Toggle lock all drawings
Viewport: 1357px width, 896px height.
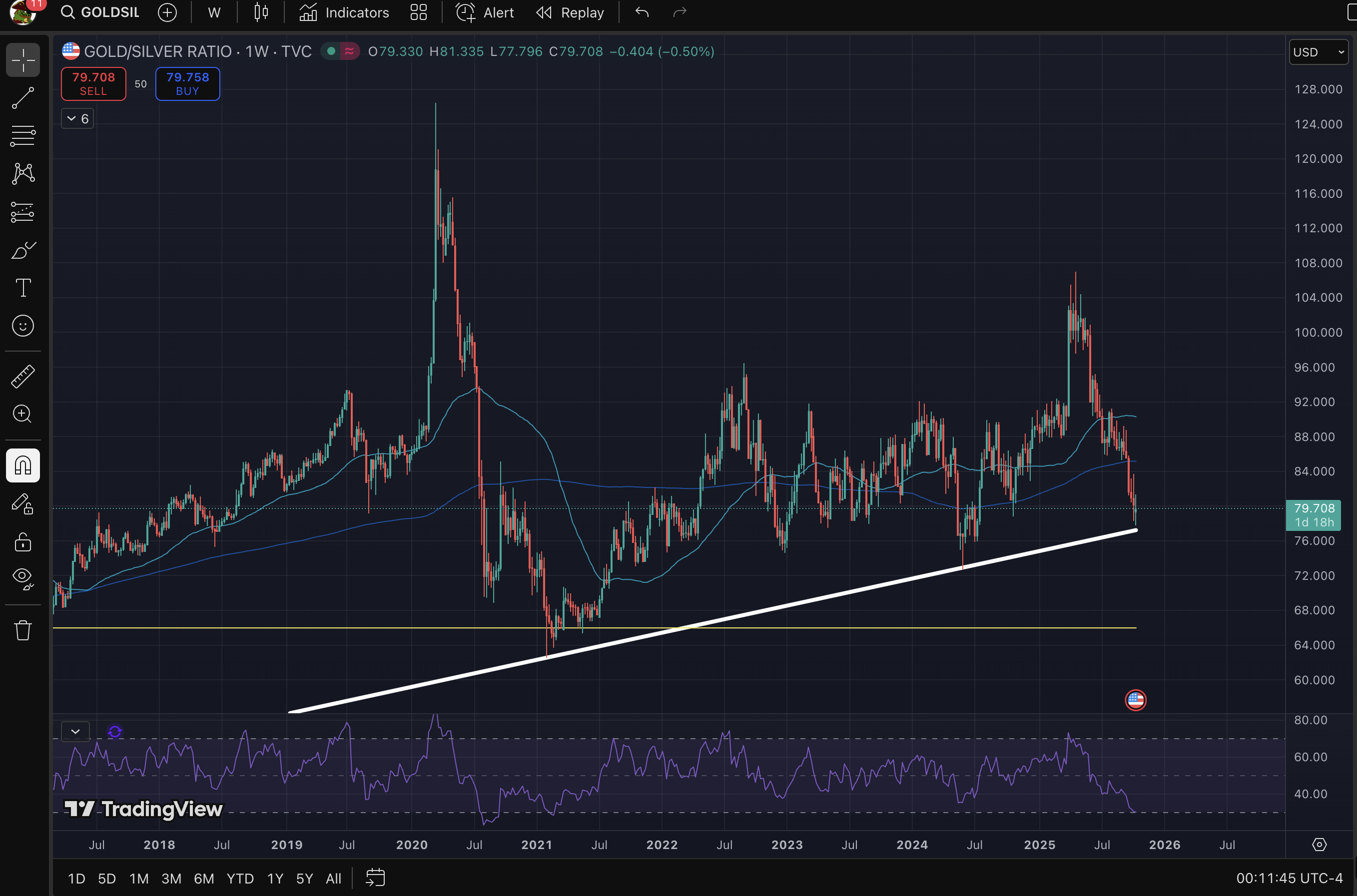(23, 542)
